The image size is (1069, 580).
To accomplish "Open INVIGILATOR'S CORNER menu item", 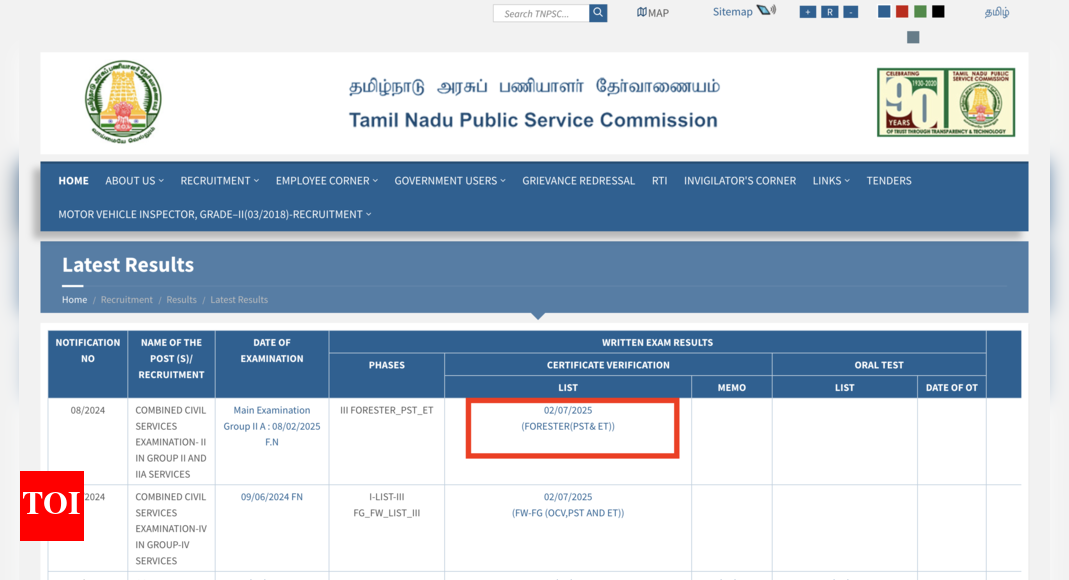I will (x=740, y=181).
